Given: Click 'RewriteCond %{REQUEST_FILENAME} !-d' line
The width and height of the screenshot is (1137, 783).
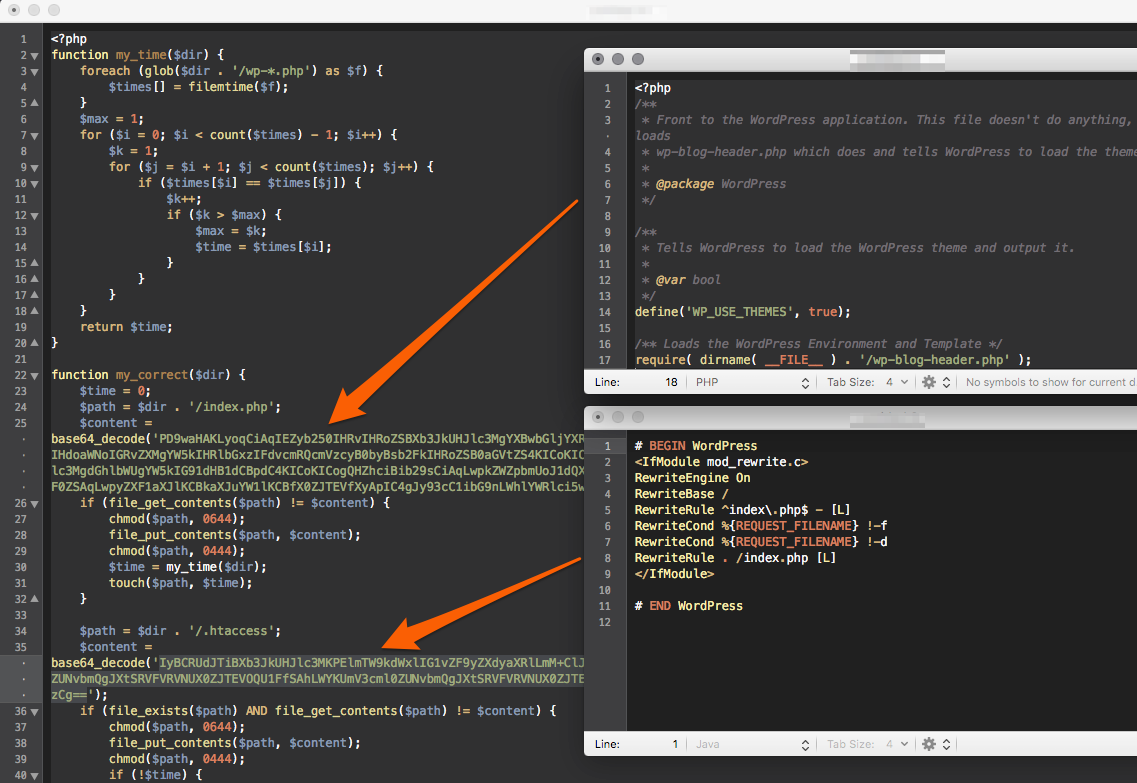Looking at the screenshot, I should pos(761,542).
